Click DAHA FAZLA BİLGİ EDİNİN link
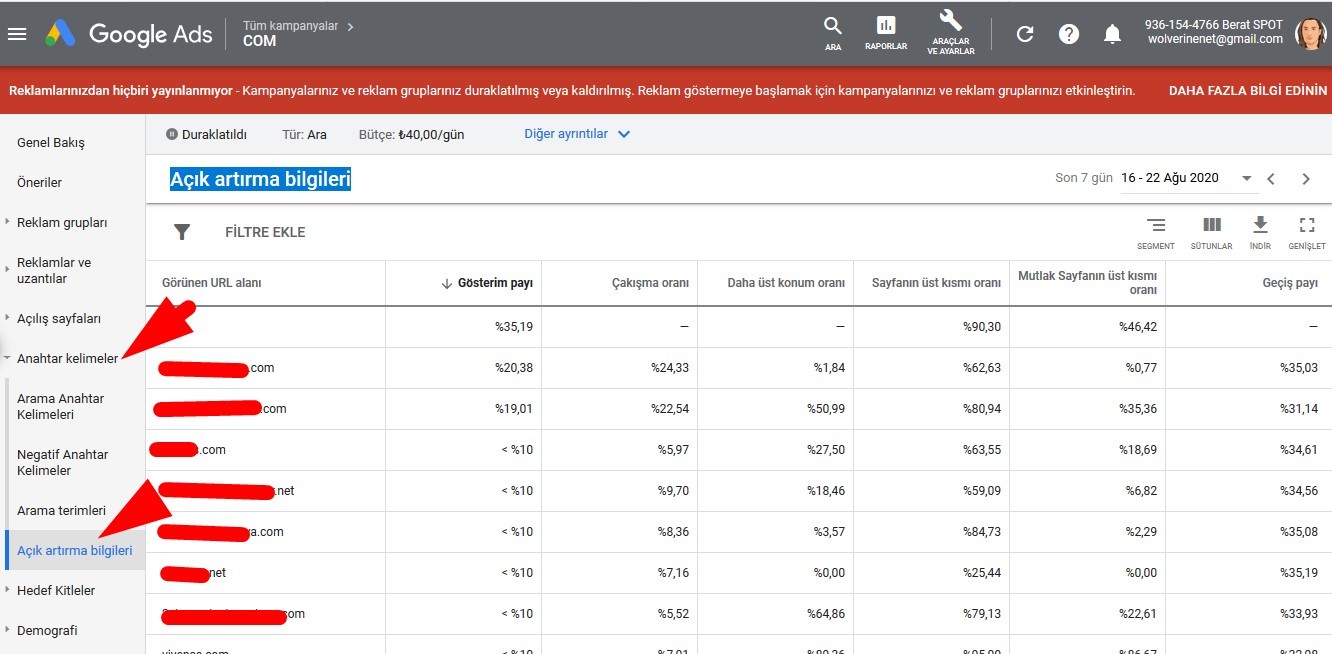The image size is (1332, 654). click(x=1248, y=90)
